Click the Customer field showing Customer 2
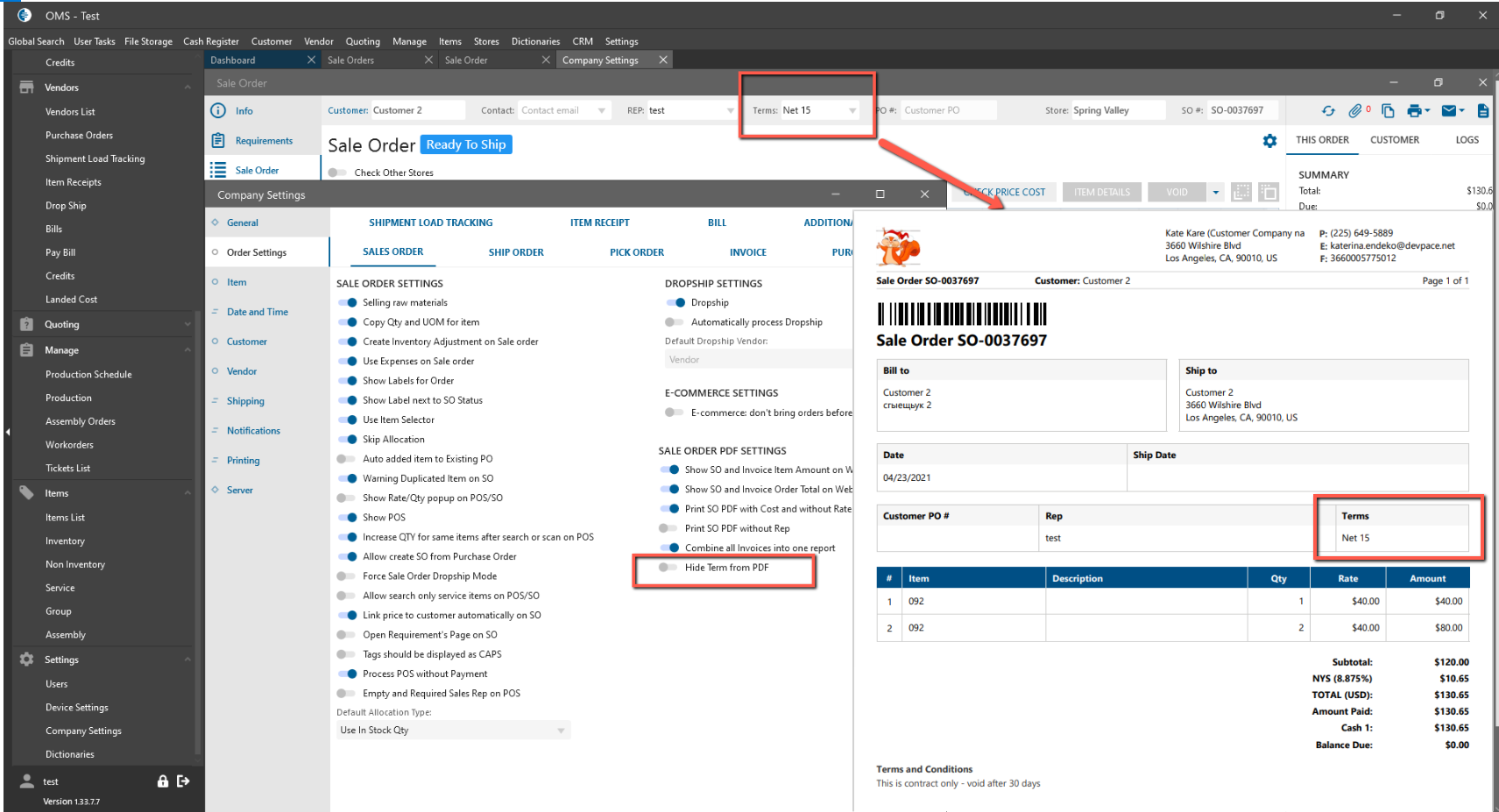This screenshot has height=812, width=1499. (418, 110)
